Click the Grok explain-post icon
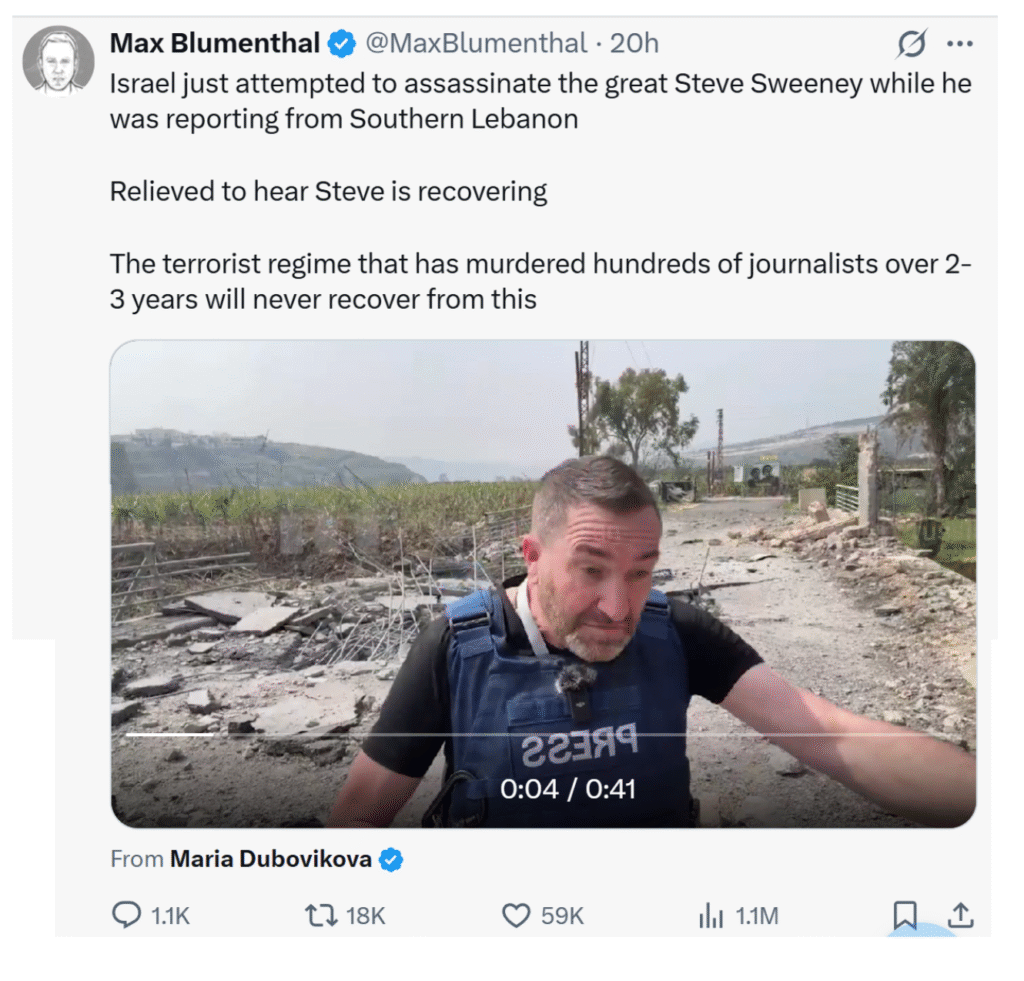1024x981 pixels. tap(911, 44)
